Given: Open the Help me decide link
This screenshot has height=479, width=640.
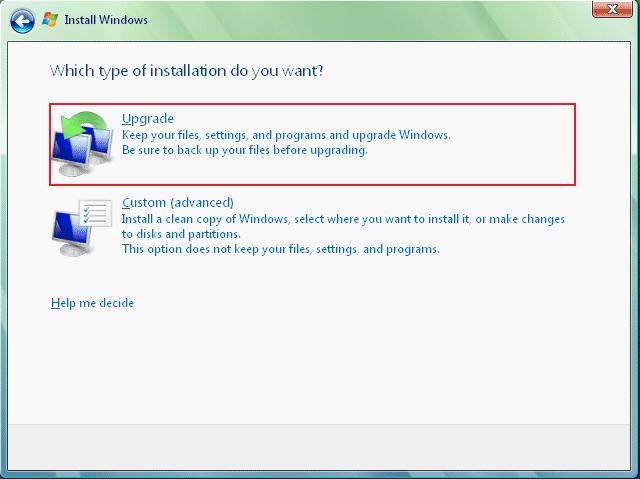Looking at the screenshot, I should click(x=92, y=303).
